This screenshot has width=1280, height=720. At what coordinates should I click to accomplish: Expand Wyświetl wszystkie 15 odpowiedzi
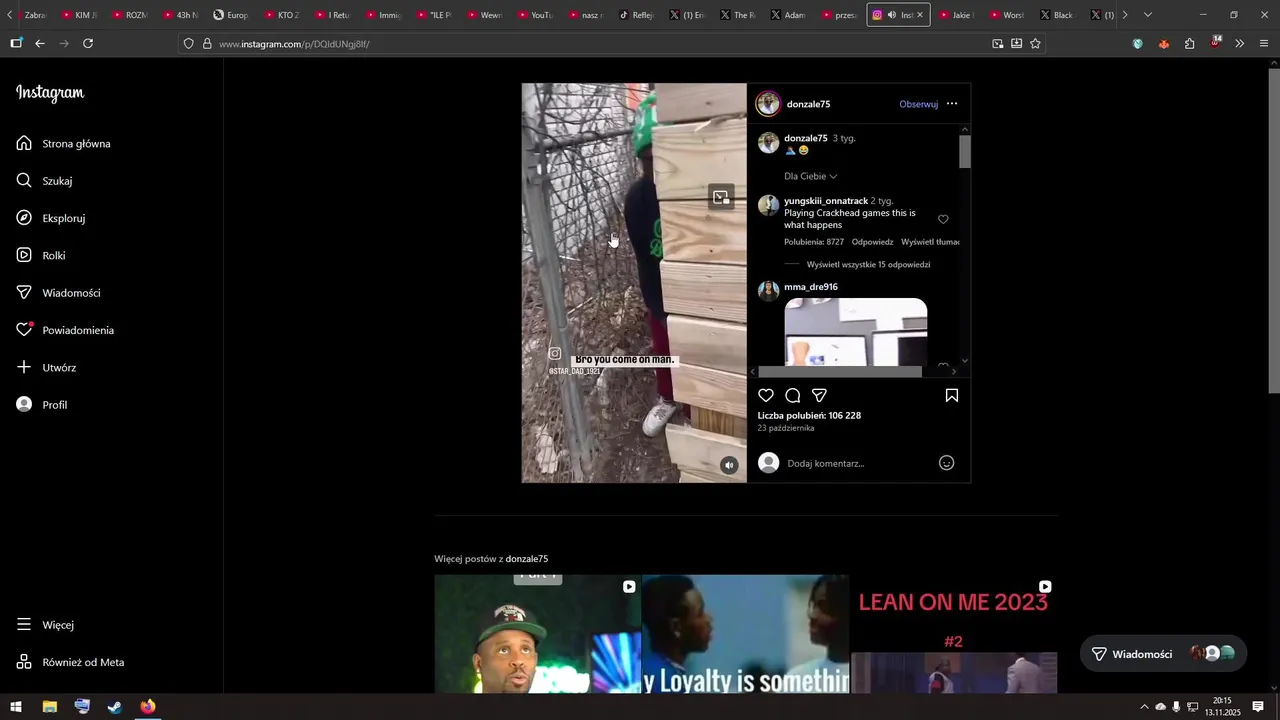868,265
